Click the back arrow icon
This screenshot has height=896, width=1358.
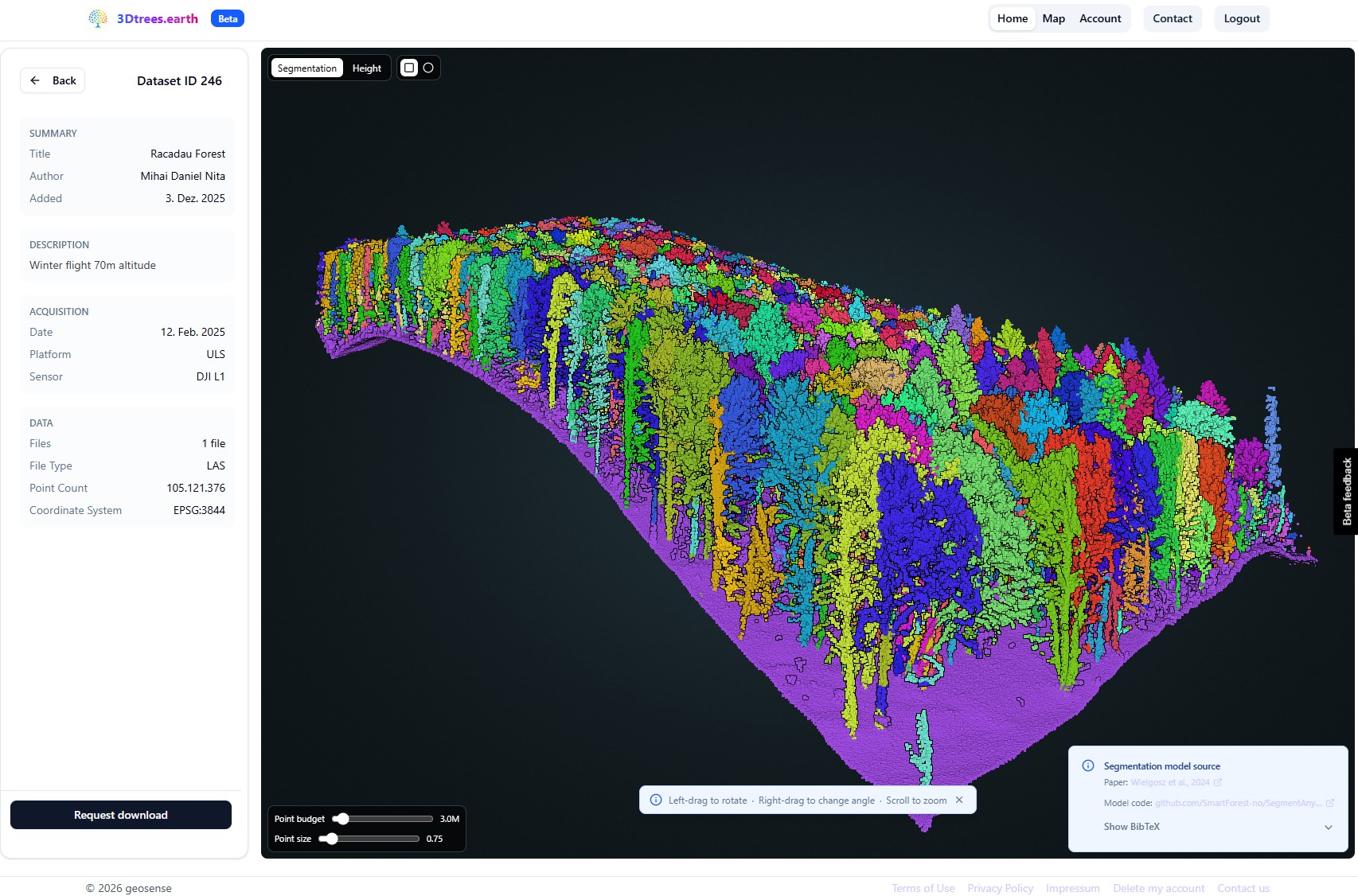[35, 80]
